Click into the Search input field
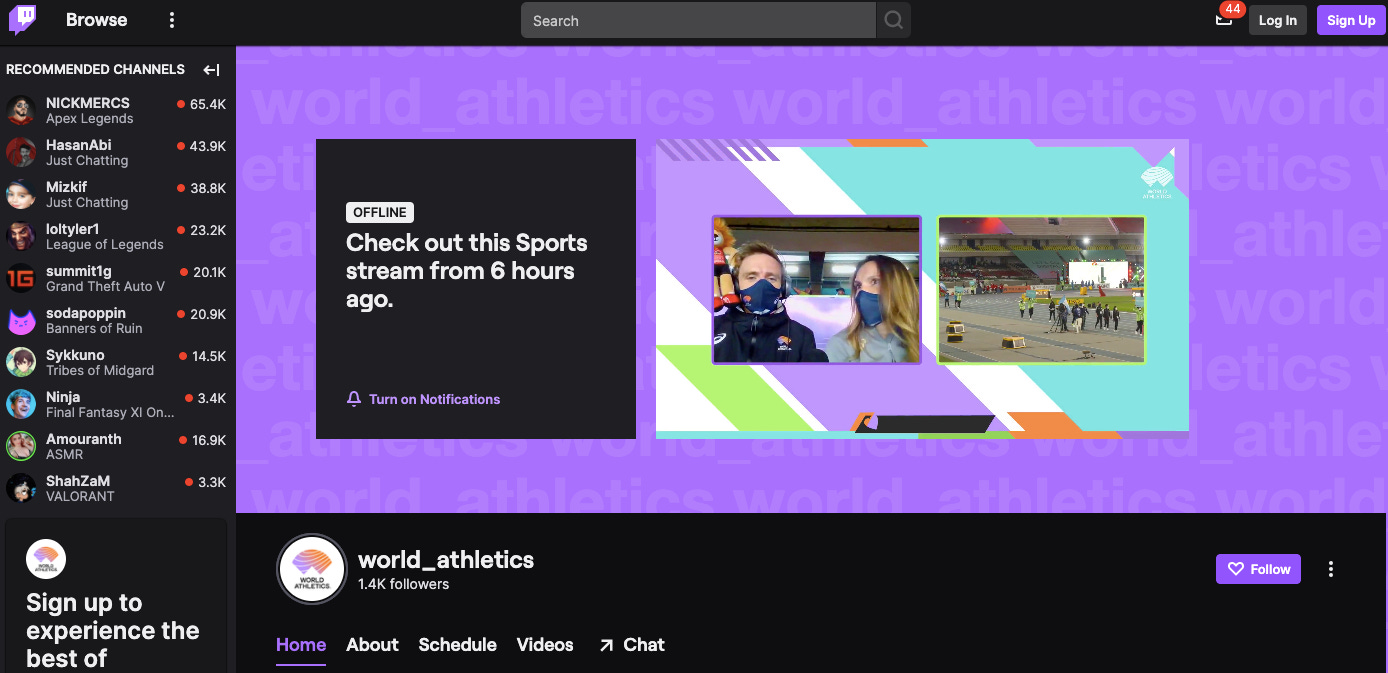 pyautogui.click(x=698, y=20)
